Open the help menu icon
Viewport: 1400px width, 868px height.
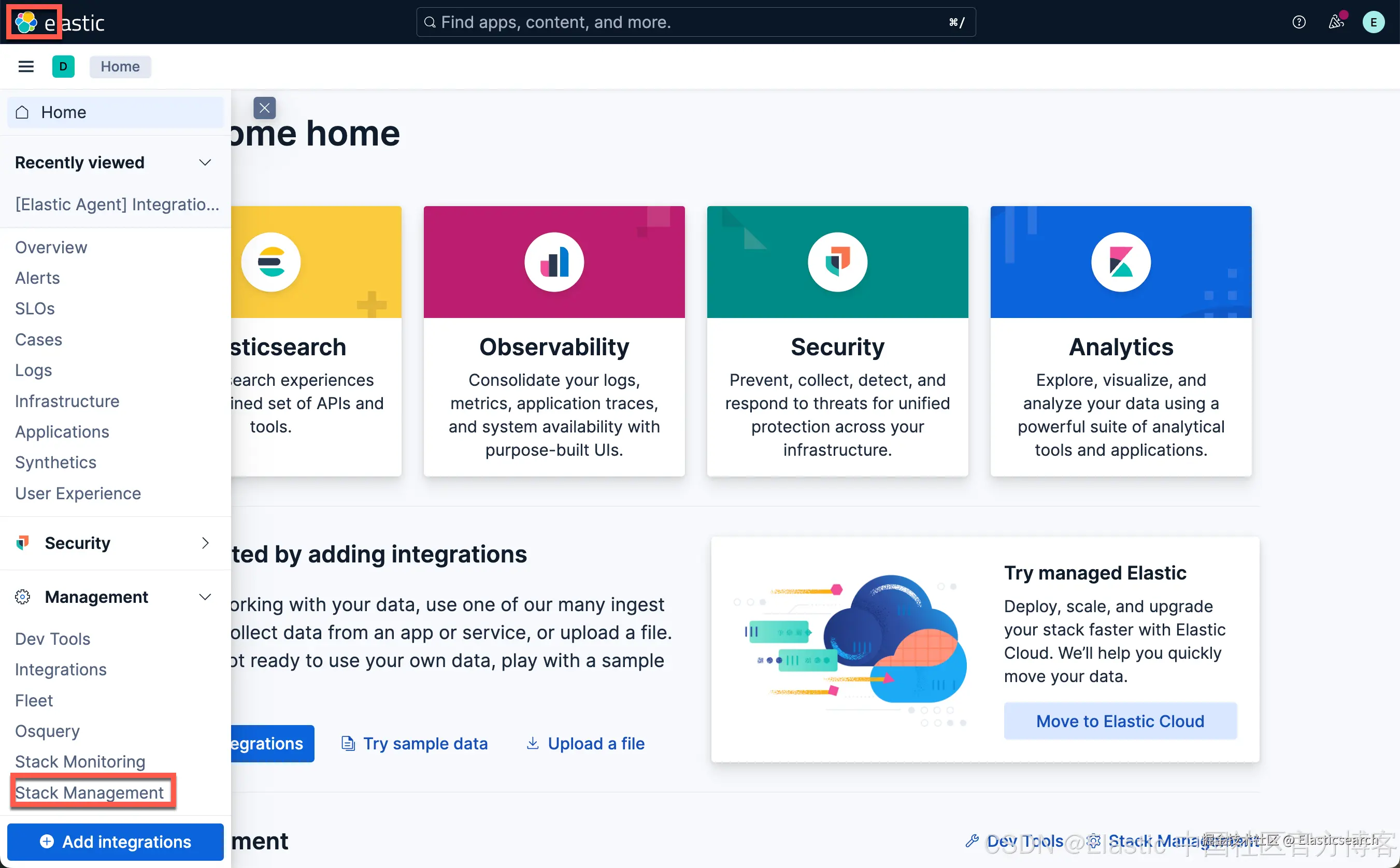click(1298, 22)
